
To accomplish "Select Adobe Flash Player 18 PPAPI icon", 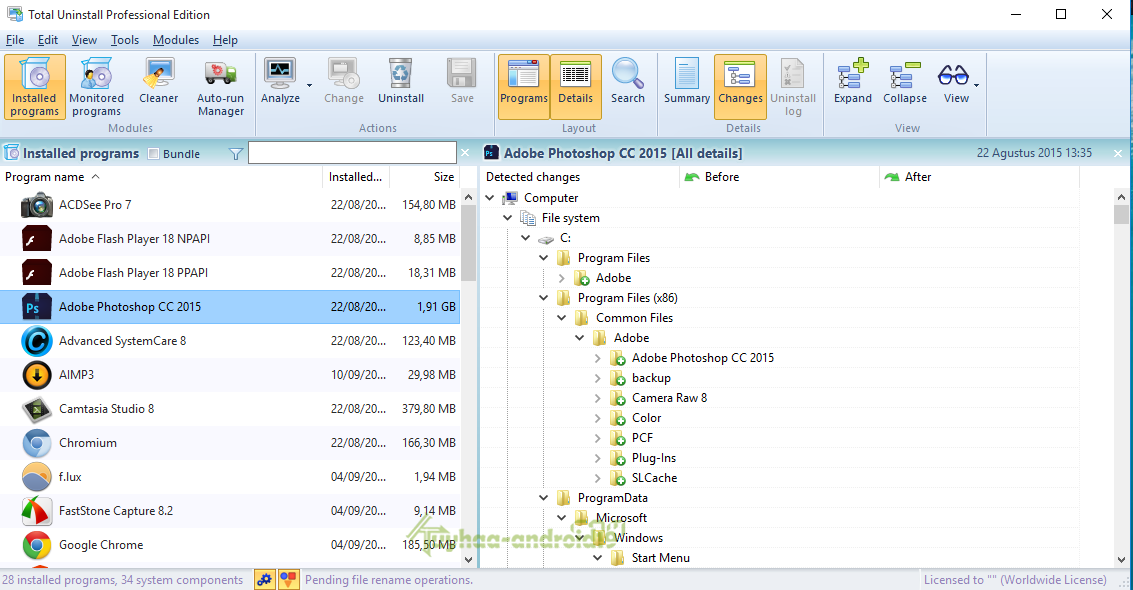I will (x=37, y=273).
